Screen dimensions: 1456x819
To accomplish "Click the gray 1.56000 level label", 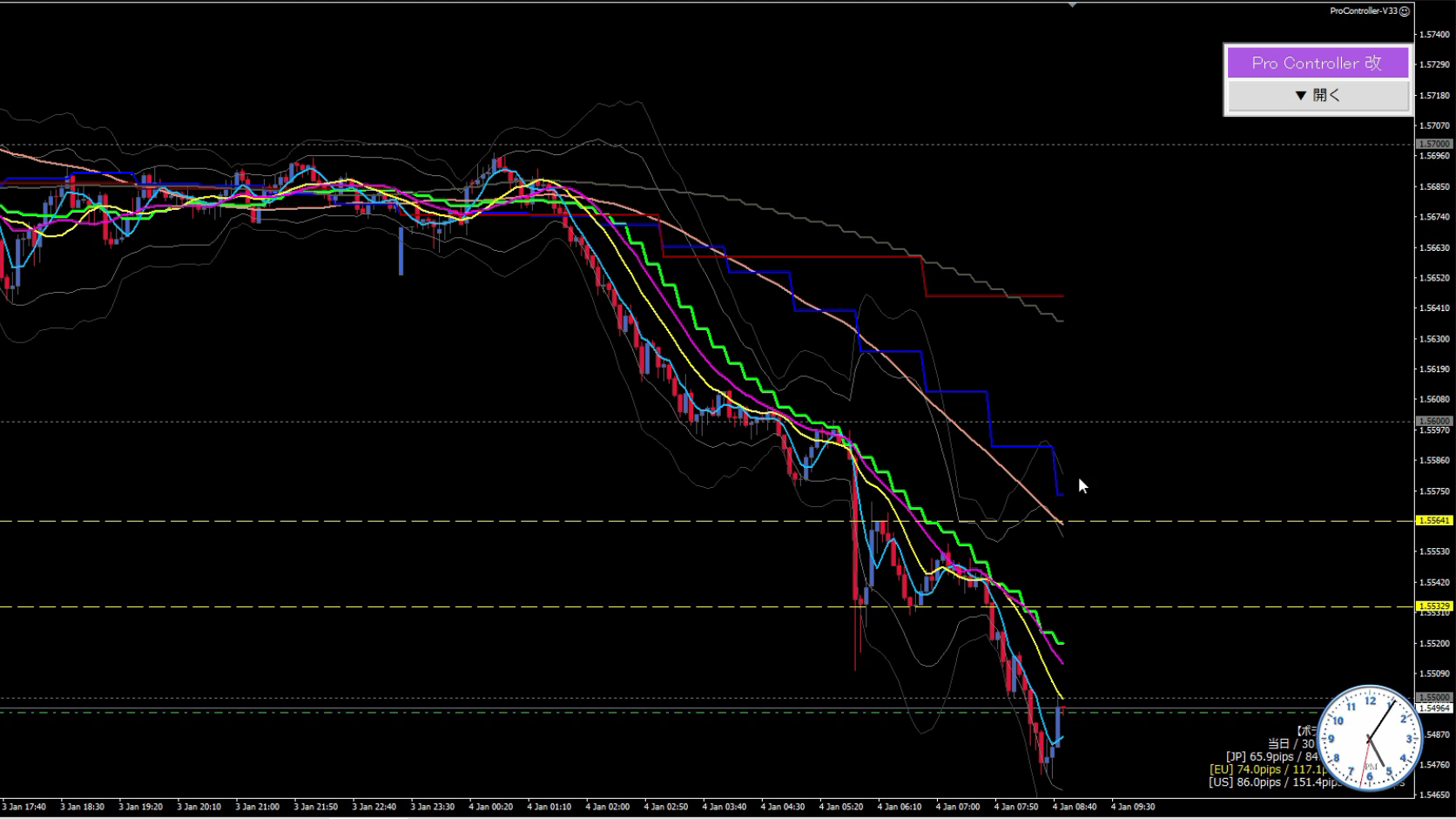I will point(1434,421).
